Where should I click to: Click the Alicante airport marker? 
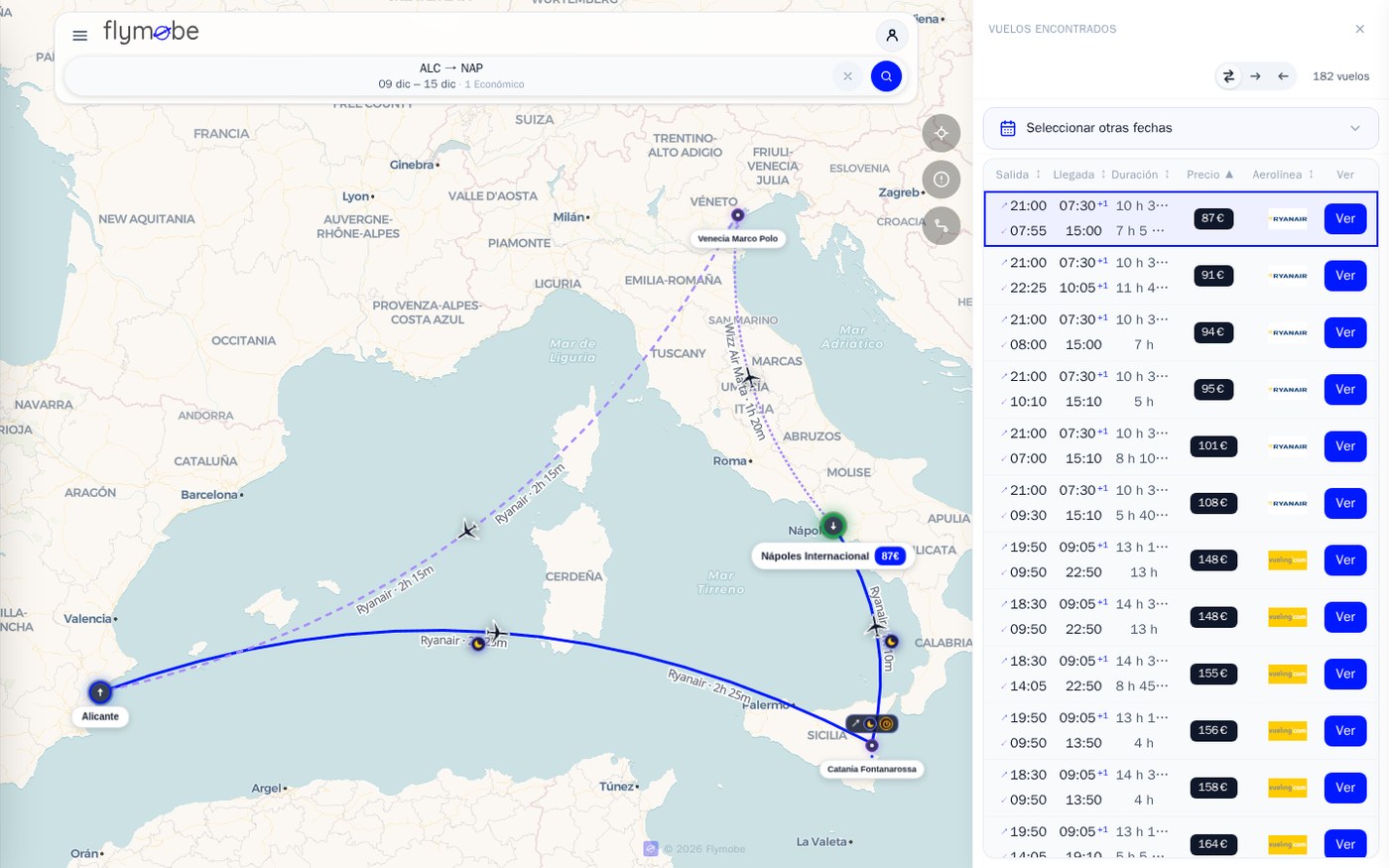point(100,692)
